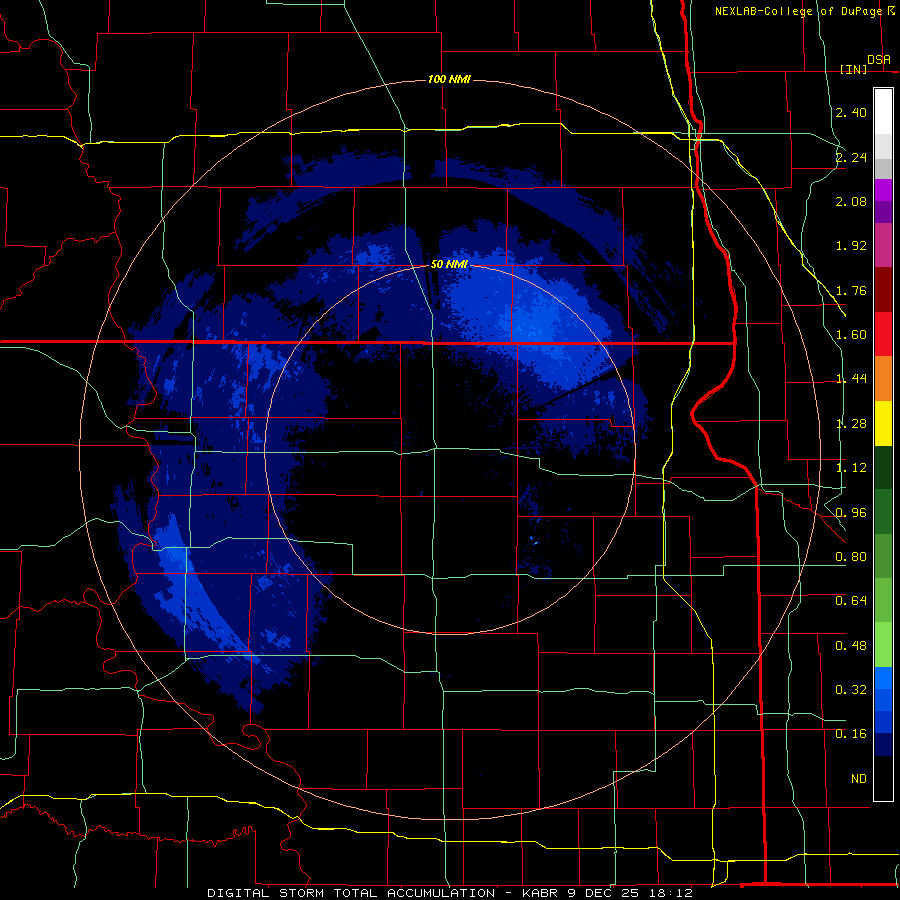The width and height of the screenshot is (900, 900).
Task: Click the 1.60 legend value
Action: (851, 335)
